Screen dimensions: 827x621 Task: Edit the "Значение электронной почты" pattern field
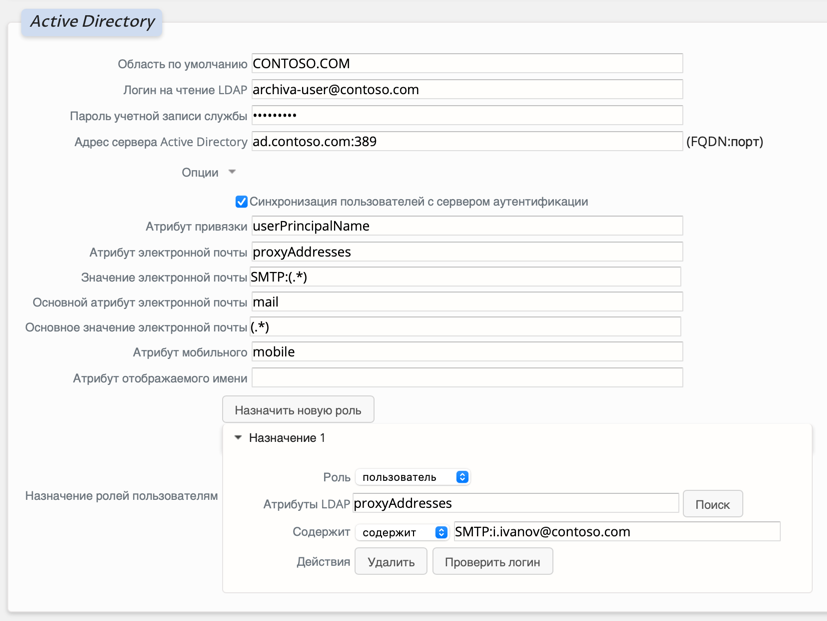[x=465, y=276]
